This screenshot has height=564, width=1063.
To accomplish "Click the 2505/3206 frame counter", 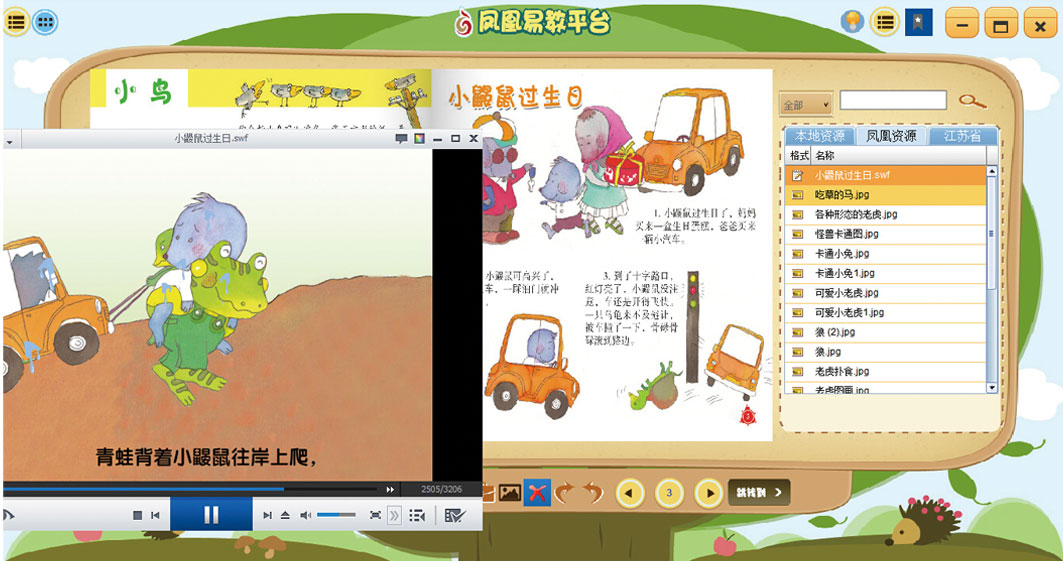I will coord(441,489).
